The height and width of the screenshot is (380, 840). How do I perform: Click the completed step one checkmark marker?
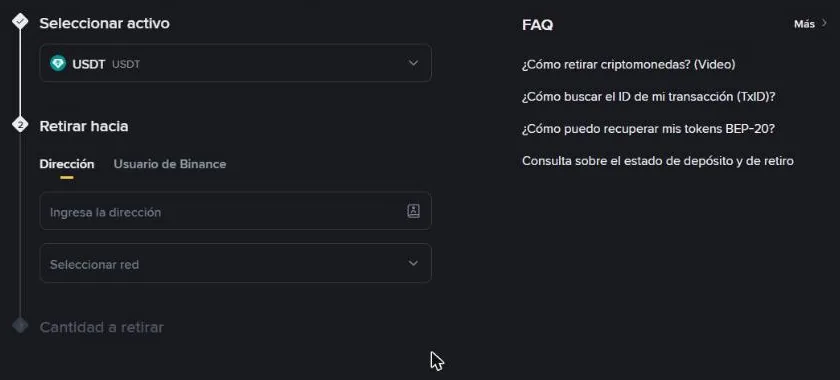point(20,21)
